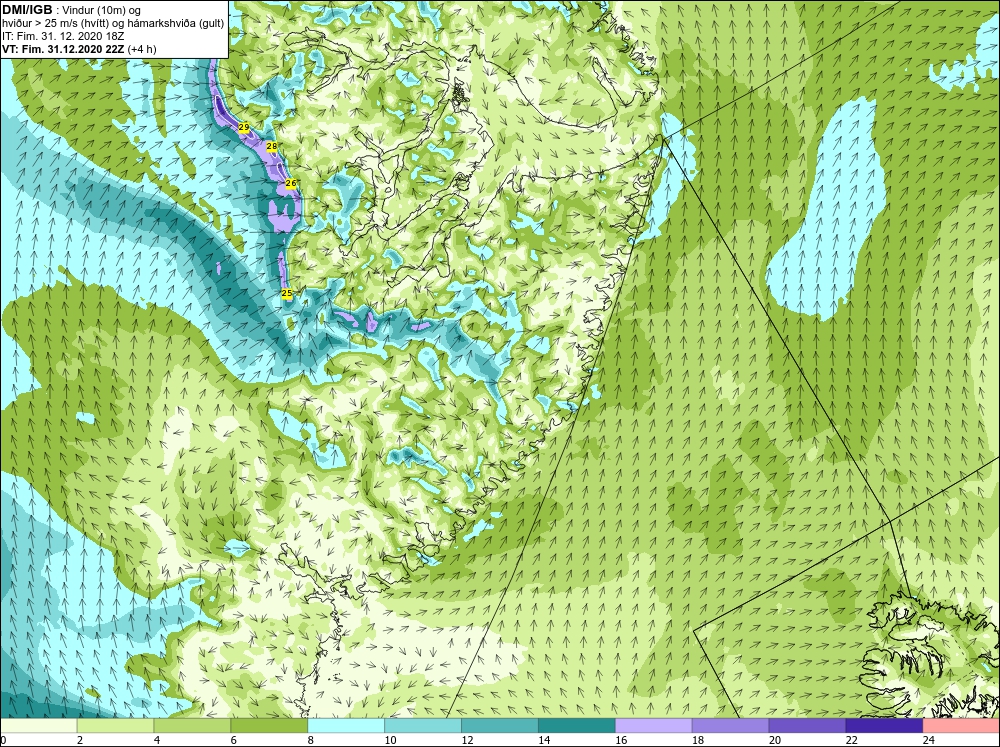Click the yellow gust label 25
The height and width of the screenshot is (747, 1000).
287,293
